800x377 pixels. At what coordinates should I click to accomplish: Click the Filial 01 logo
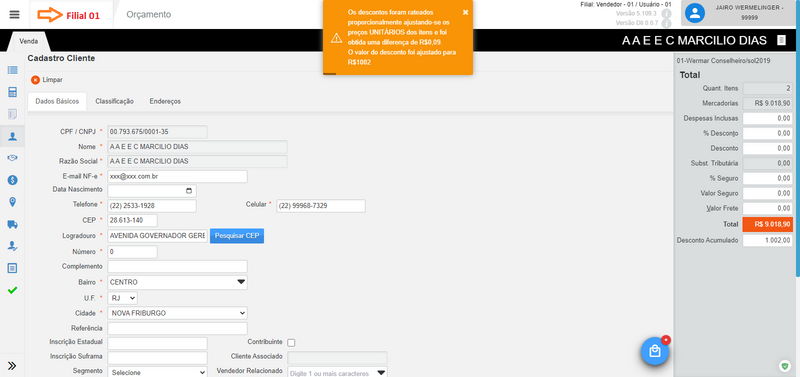pos(68,15)
